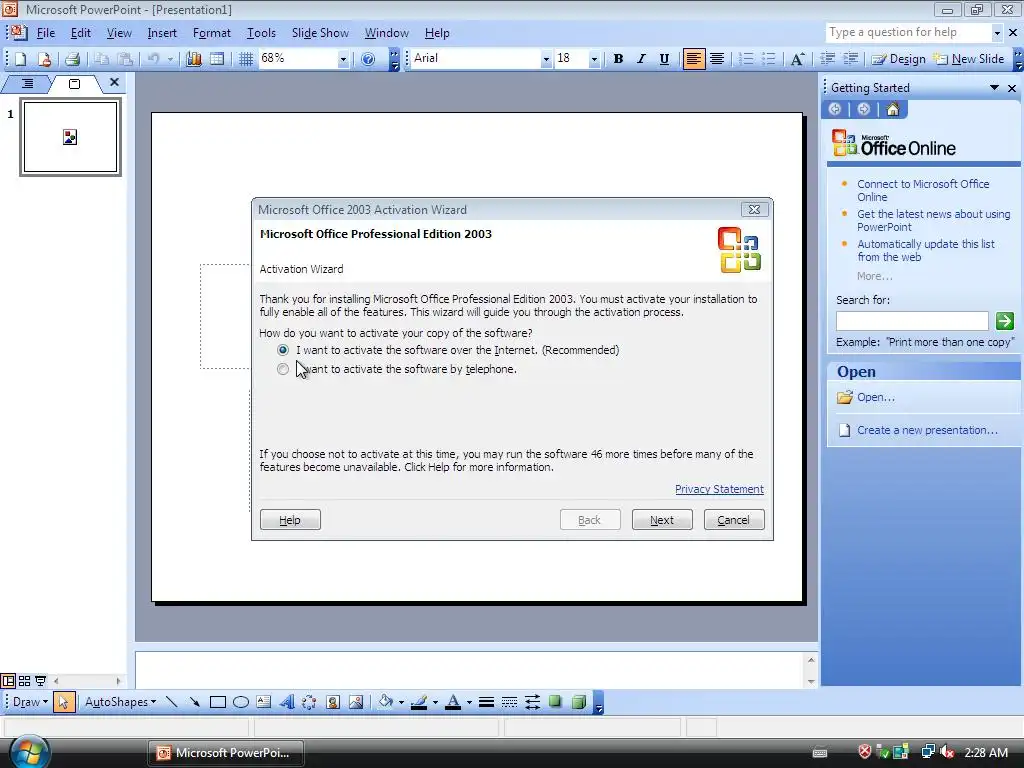Viewport: 1024px width, 768px height.
Task: Click the Undo toolbar icon
Action: click(x=153, y=59)
